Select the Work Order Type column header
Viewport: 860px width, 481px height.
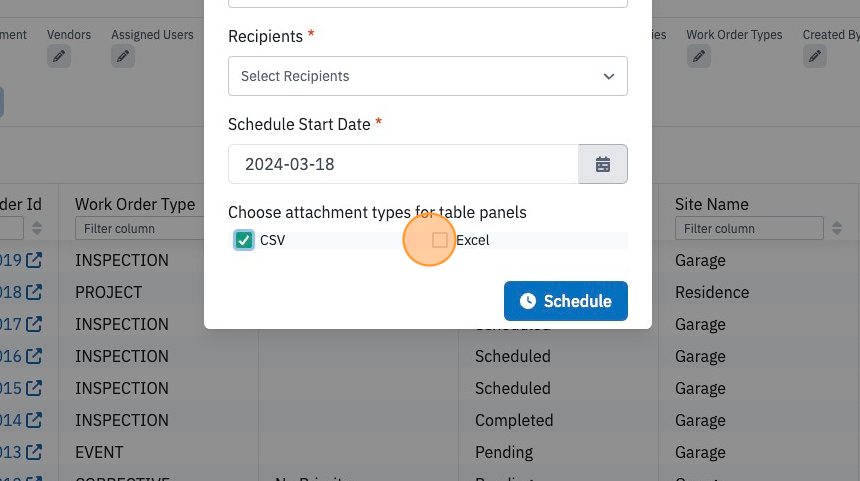[135, 204]
